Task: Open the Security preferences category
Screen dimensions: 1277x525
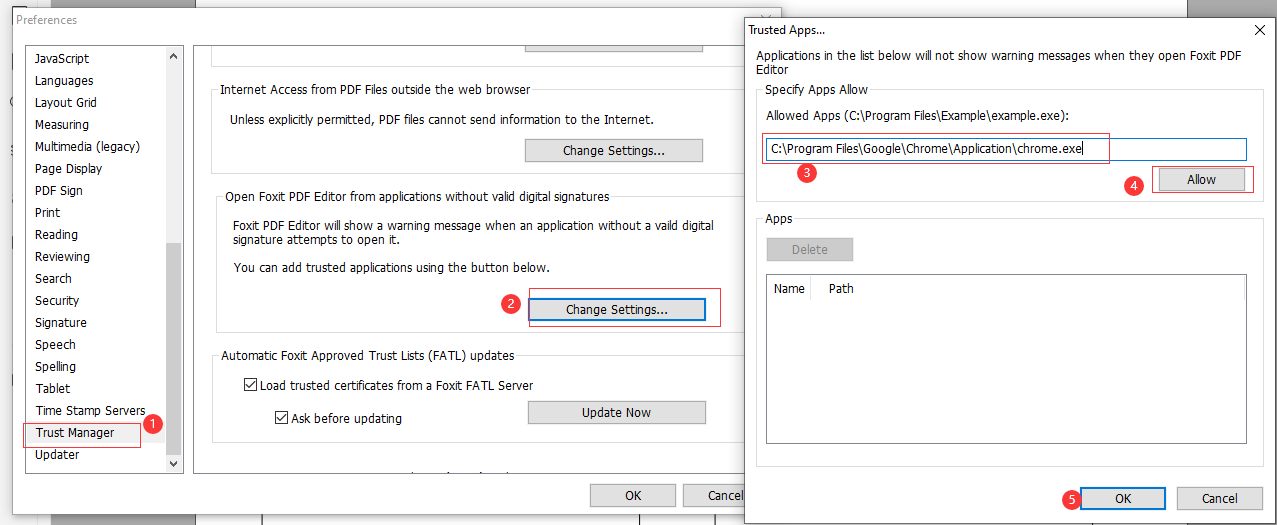Action: point(57,301)
